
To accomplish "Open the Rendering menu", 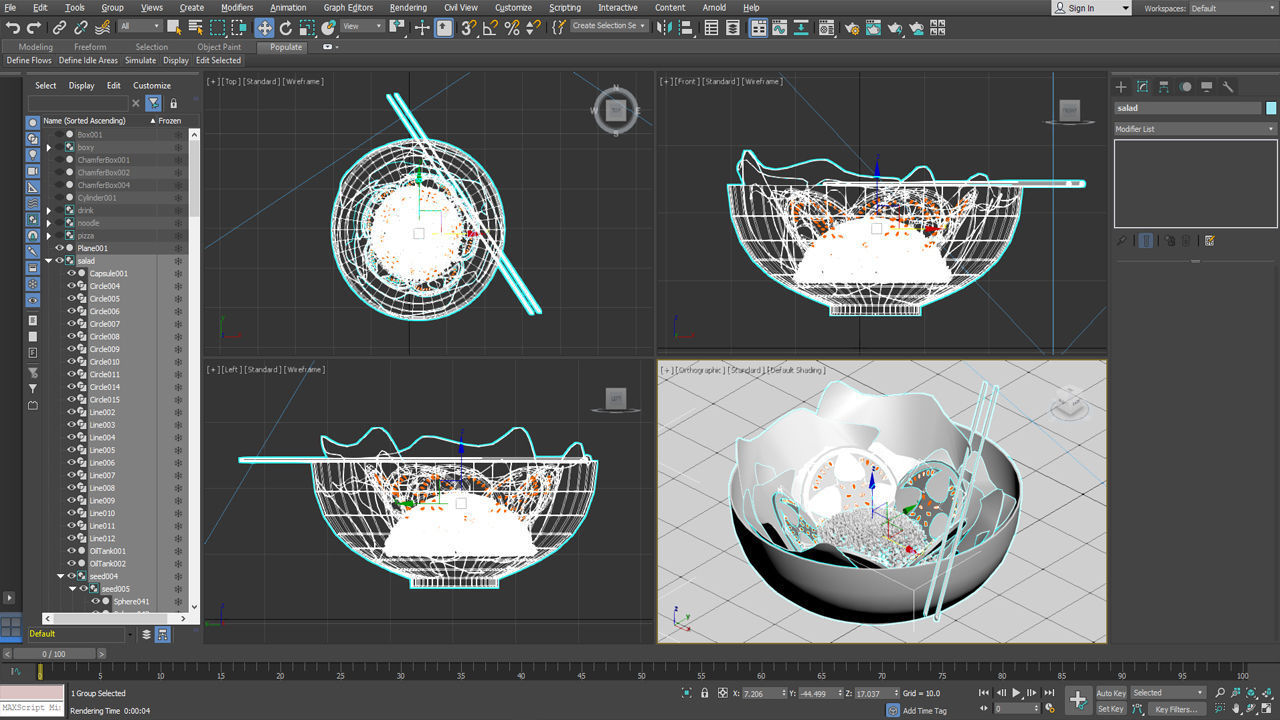I will (x=408, y=7).
